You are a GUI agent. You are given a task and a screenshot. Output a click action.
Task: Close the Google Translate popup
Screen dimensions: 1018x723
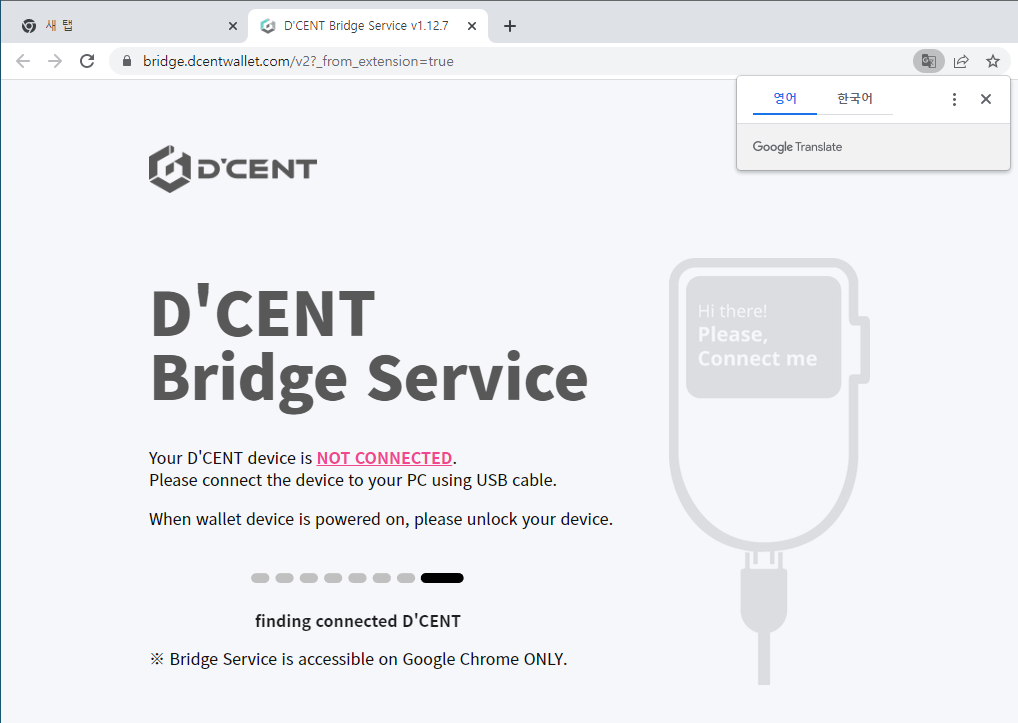click(986, 99)
